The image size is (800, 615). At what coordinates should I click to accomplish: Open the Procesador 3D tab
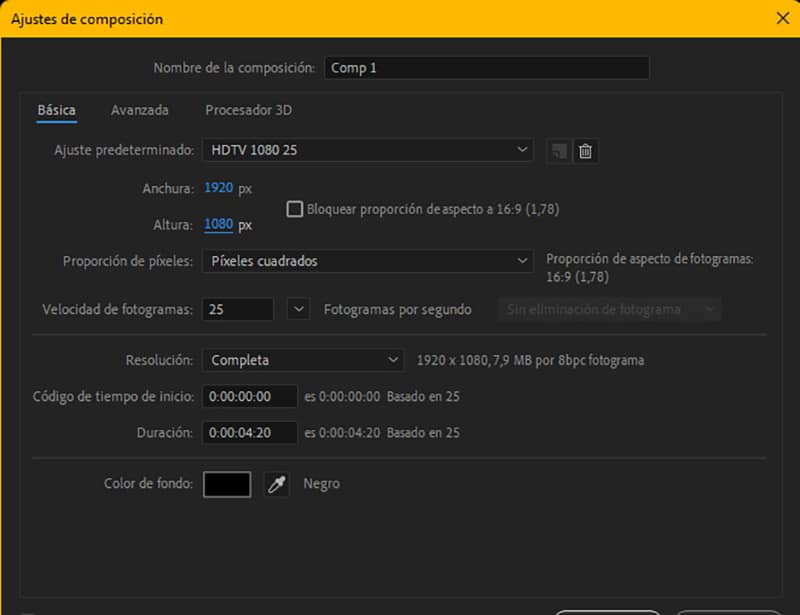click(x=248, y=110)
